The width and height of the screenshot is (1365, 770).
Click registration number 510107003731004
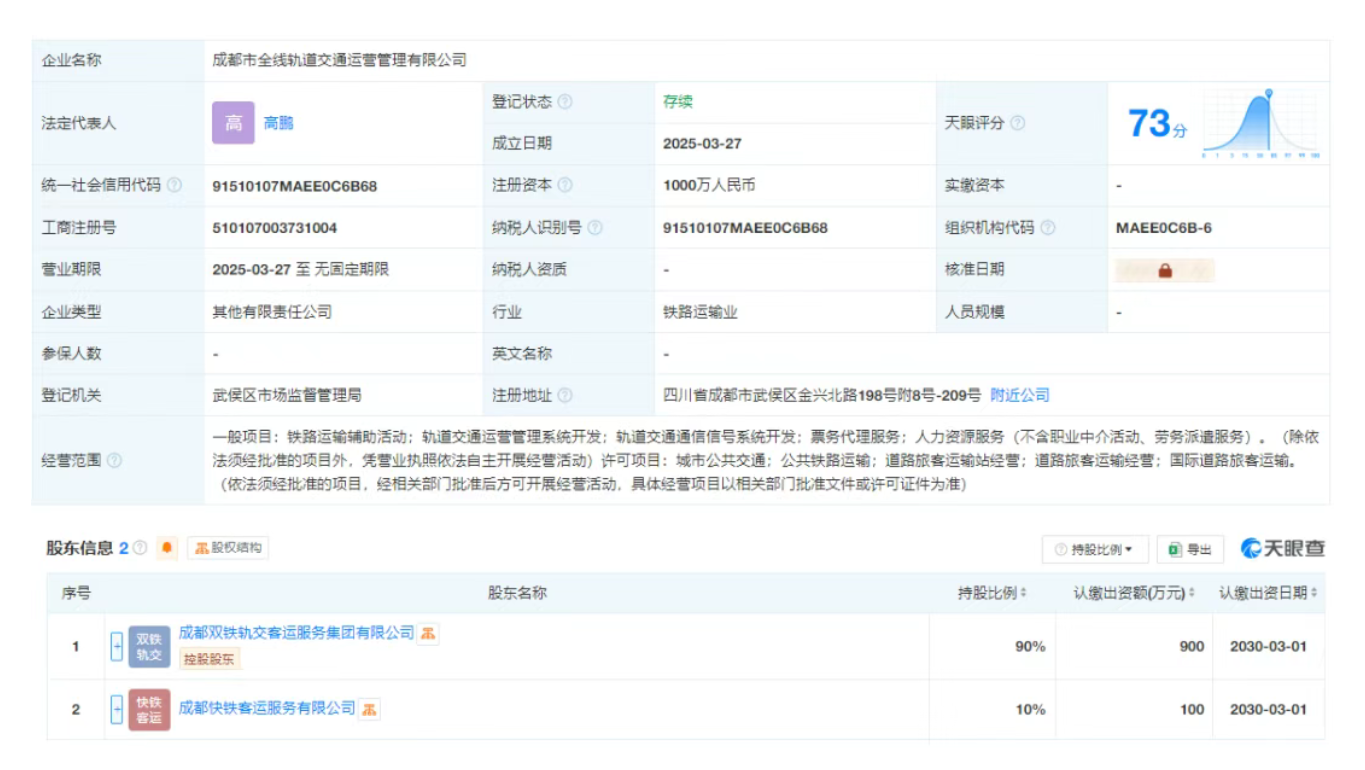click(x=275, y=228)
